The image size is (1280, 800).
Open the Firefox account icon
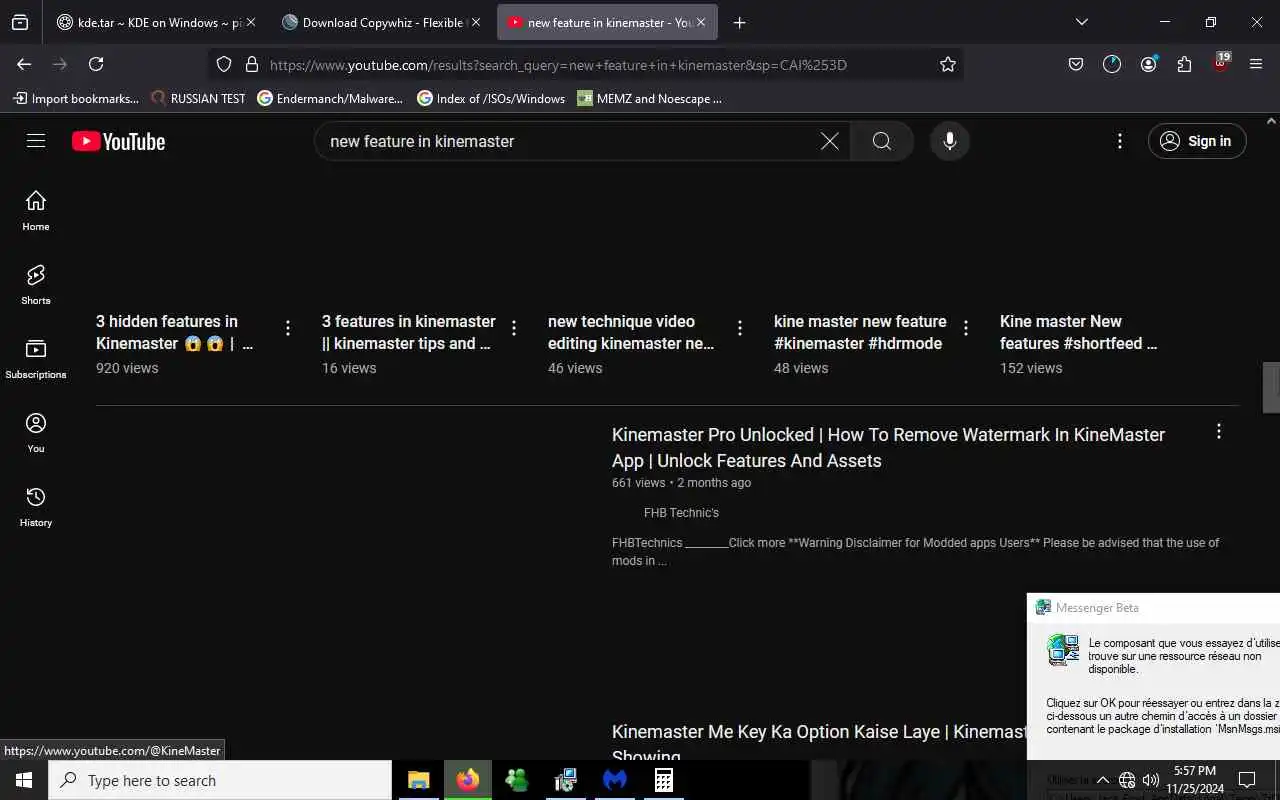point(1148,64)
